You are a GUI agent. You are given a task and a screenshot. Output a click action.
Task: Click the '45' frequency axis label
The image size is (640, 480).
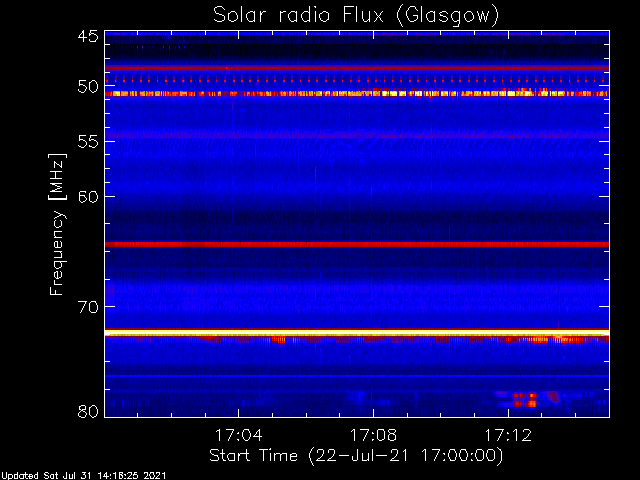(88, 36)
